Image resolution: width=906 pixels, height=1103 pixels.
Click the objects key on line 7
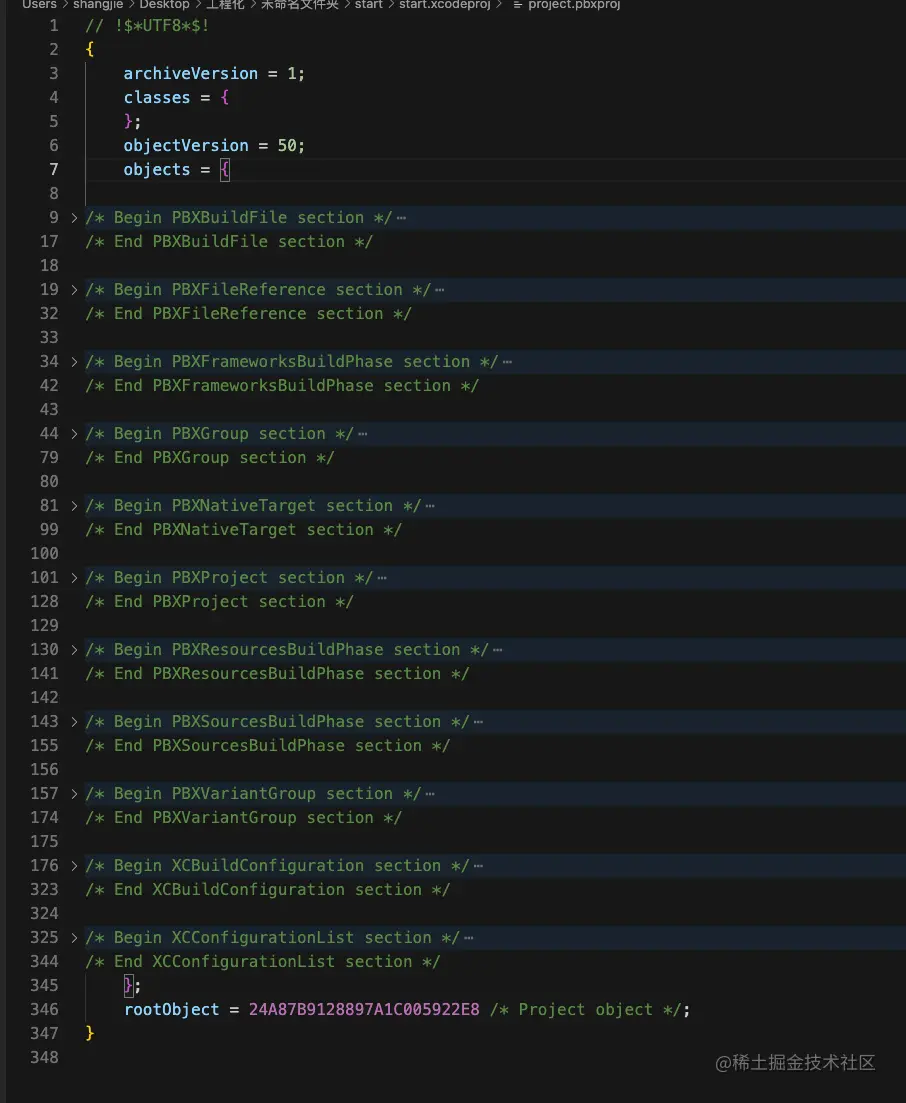[x=157, y=170]
